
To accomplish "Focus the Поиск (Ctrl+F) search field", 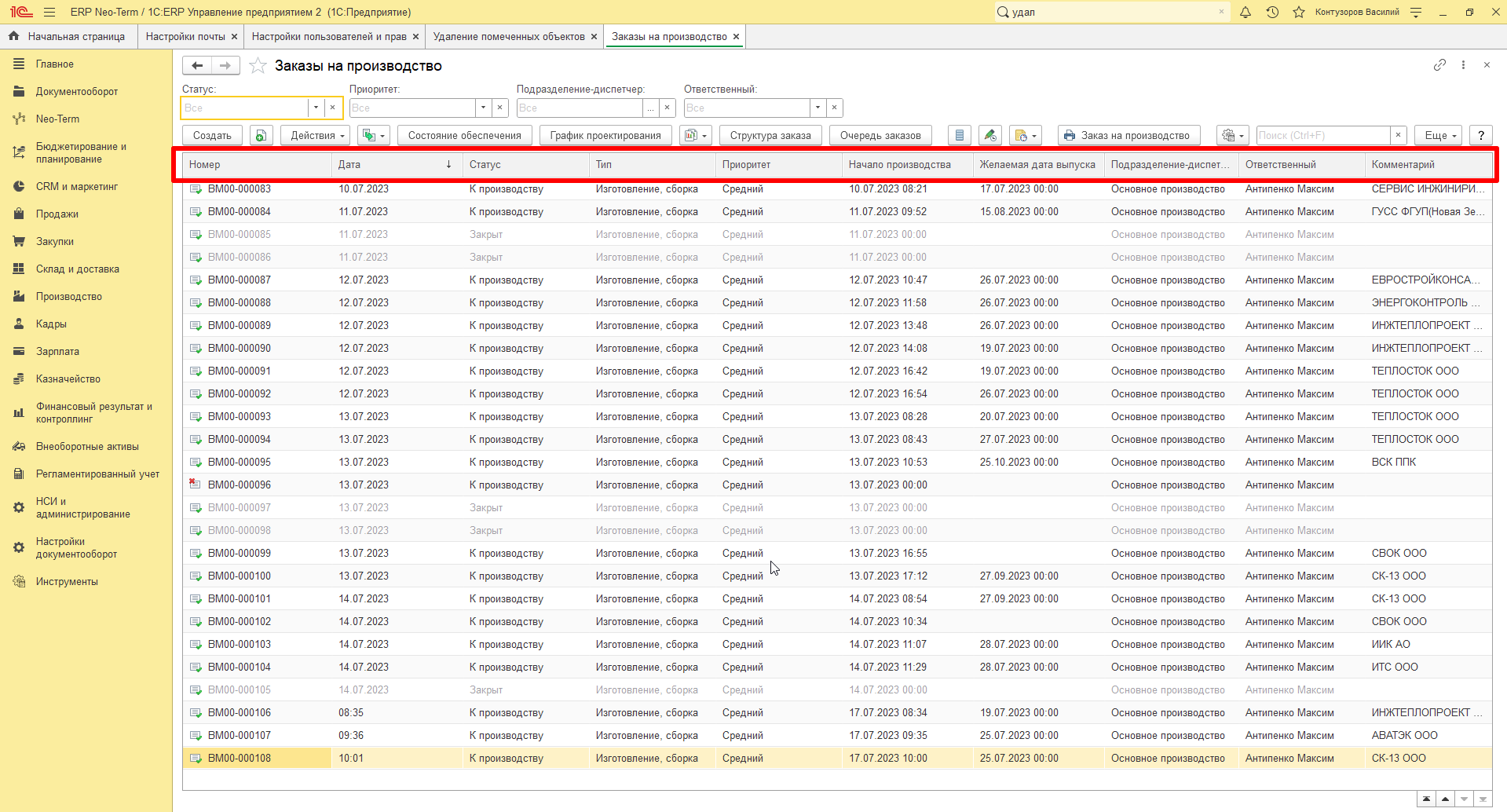I will coord(1323,136).
